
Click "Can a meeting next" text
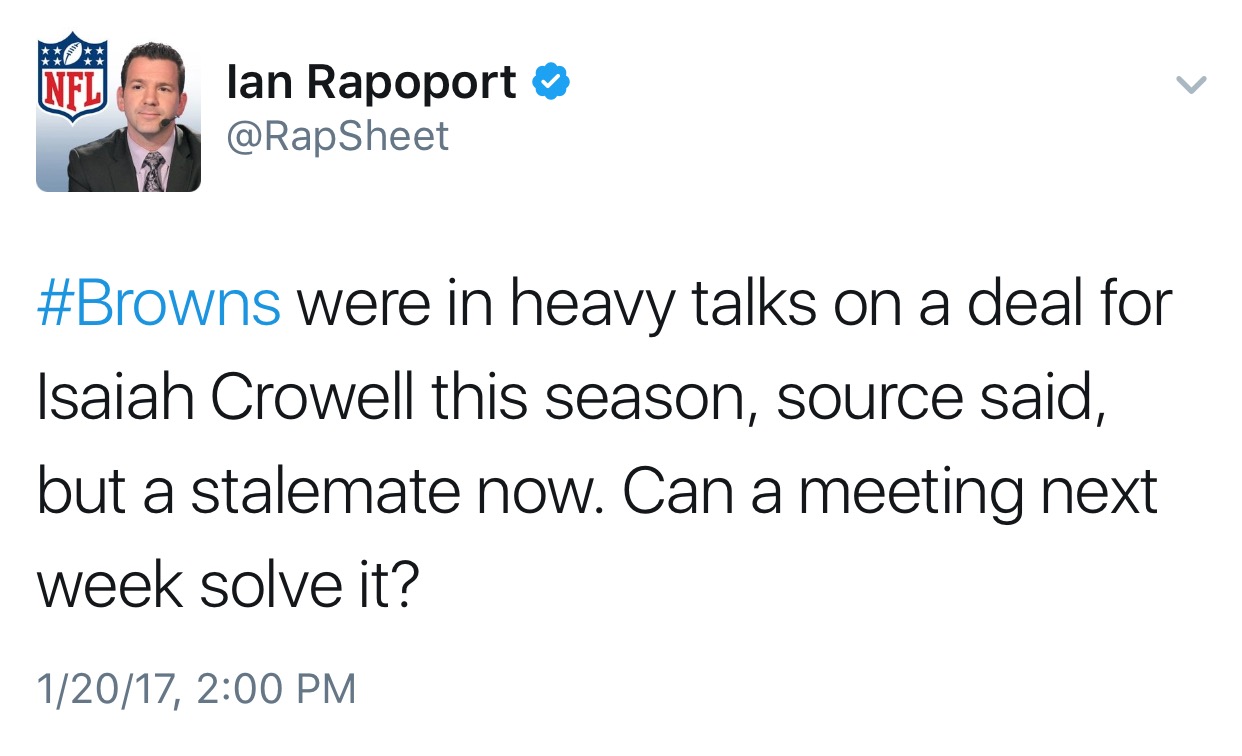(x=891, y=493)
